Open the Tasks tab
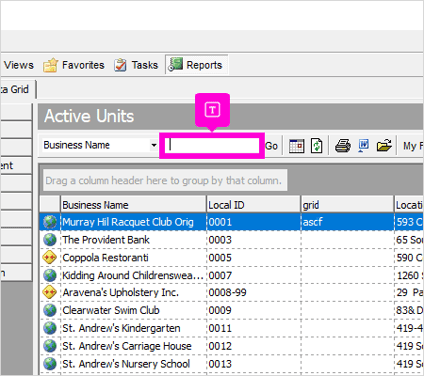The image size is (424, 376). pyautogui.click(x=136, y=65)
